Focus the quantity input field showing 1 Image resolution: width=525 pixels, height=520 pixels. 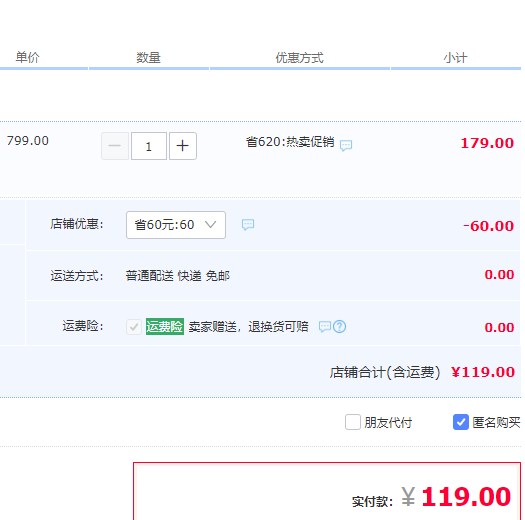pyautogui.click(x=149, y=146)
